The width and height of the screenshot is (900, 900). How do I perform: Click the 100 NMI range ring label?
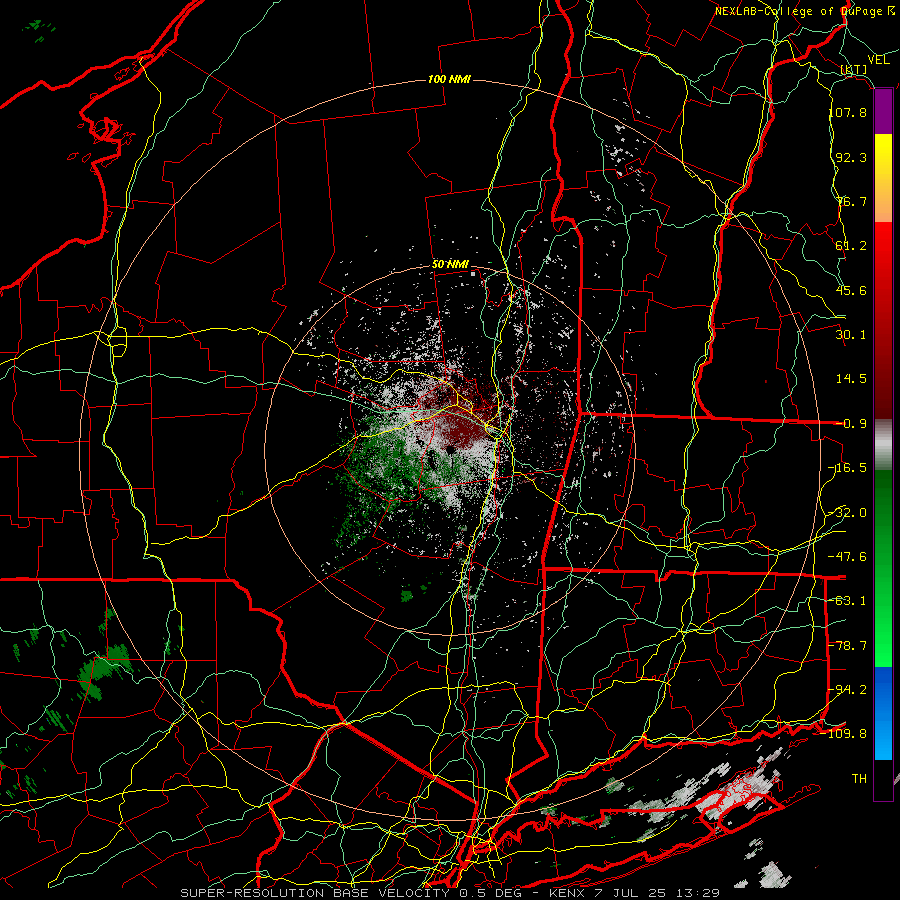[x=449, y=79]
